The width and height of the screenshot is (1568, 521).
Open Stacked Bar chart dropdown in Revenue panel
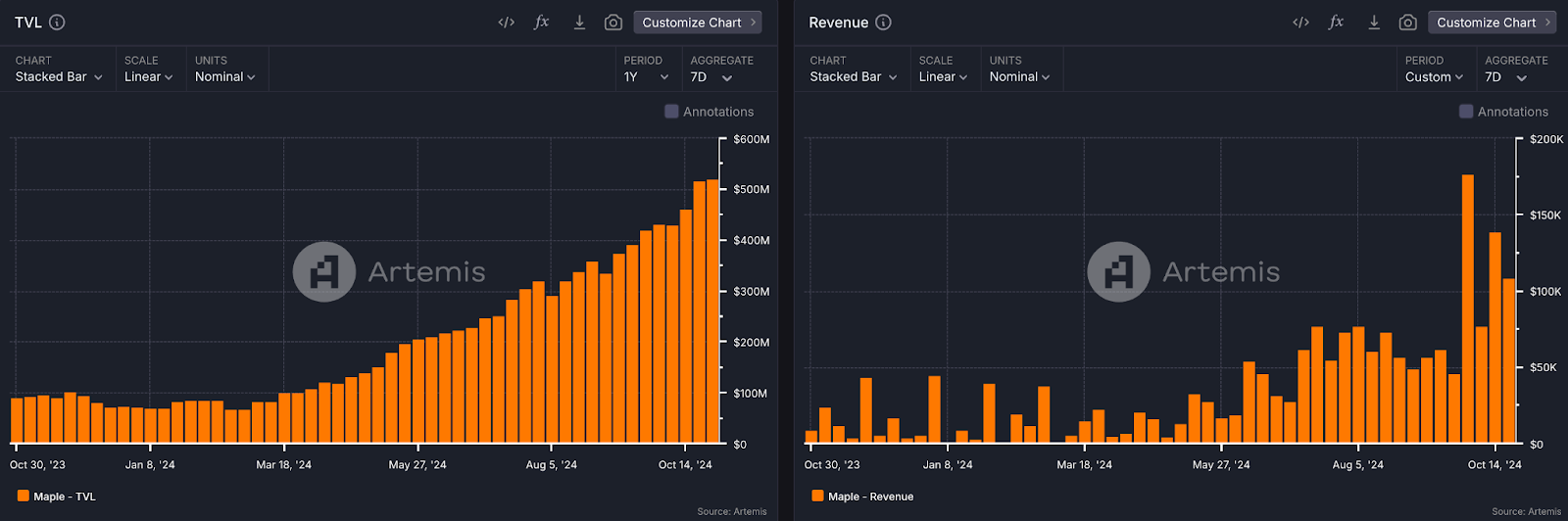click(854, 77)
